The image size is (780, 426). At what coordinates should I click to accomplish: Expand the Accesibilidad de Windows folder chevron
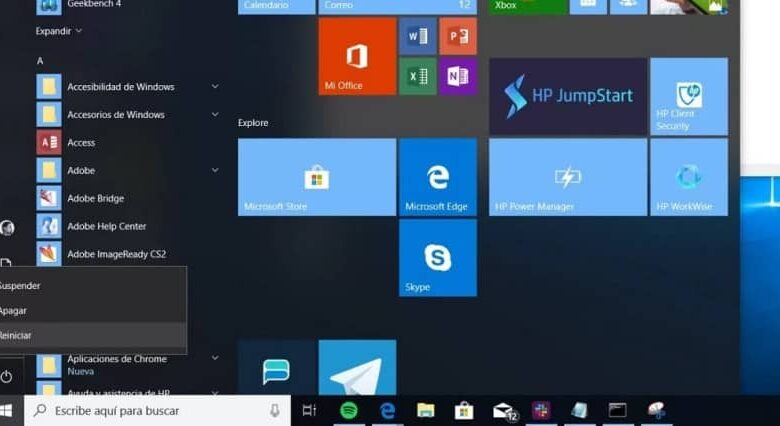pos(215,87)
